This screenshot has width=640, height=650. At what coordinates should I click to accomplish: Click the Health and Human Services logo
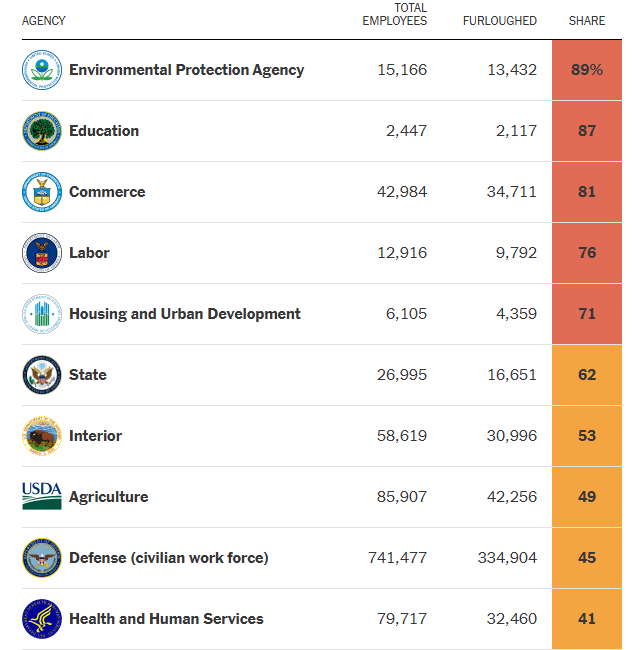pos(42,619)
